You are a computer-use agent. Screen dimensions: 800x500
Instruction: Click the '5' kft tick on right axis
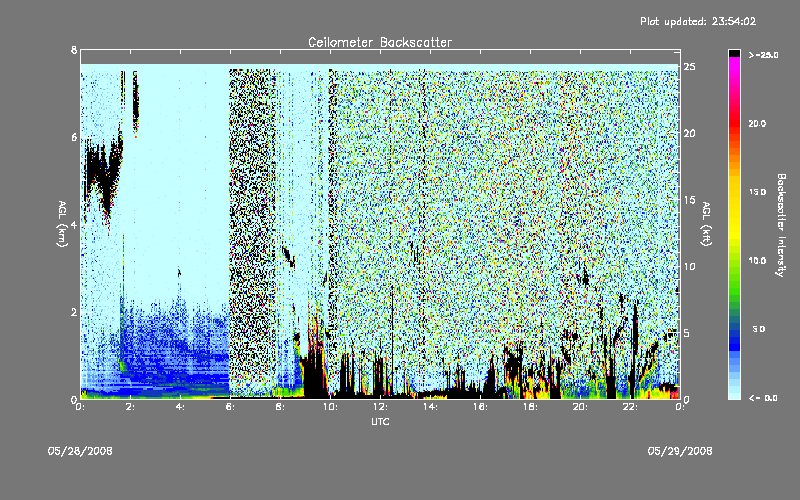click(687, 333)
